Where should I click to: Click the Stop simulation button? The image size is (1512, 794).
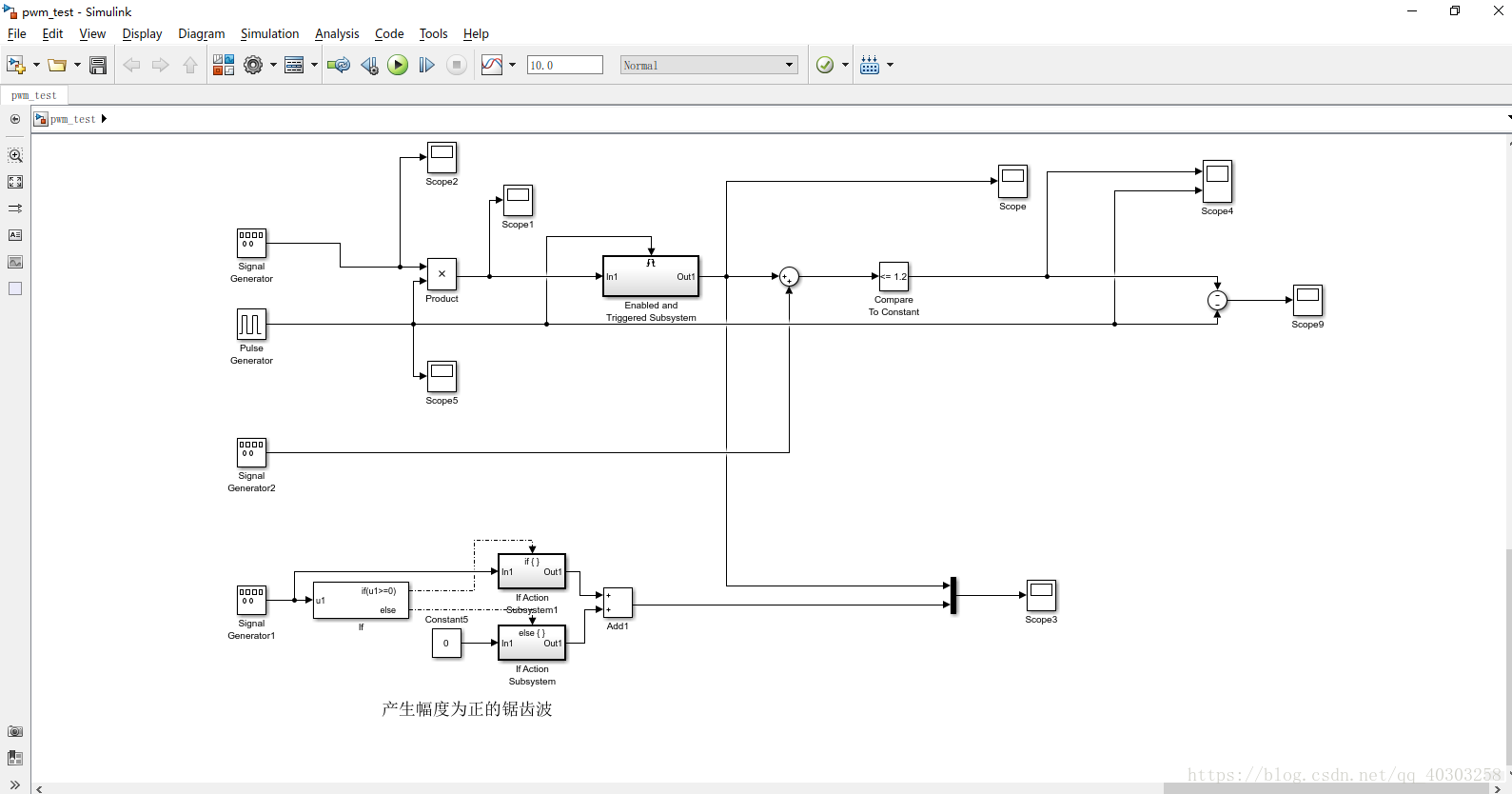pos(457,65)
